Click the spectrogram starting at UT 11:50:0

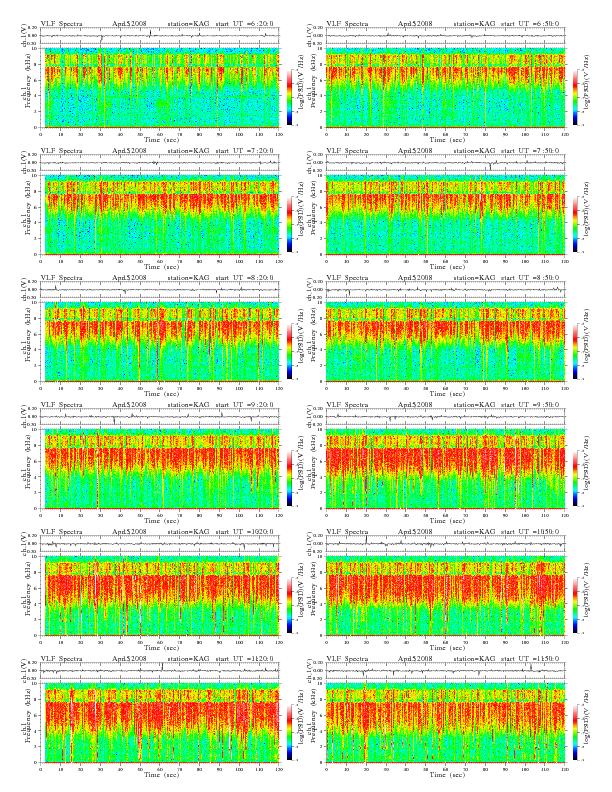445,723
